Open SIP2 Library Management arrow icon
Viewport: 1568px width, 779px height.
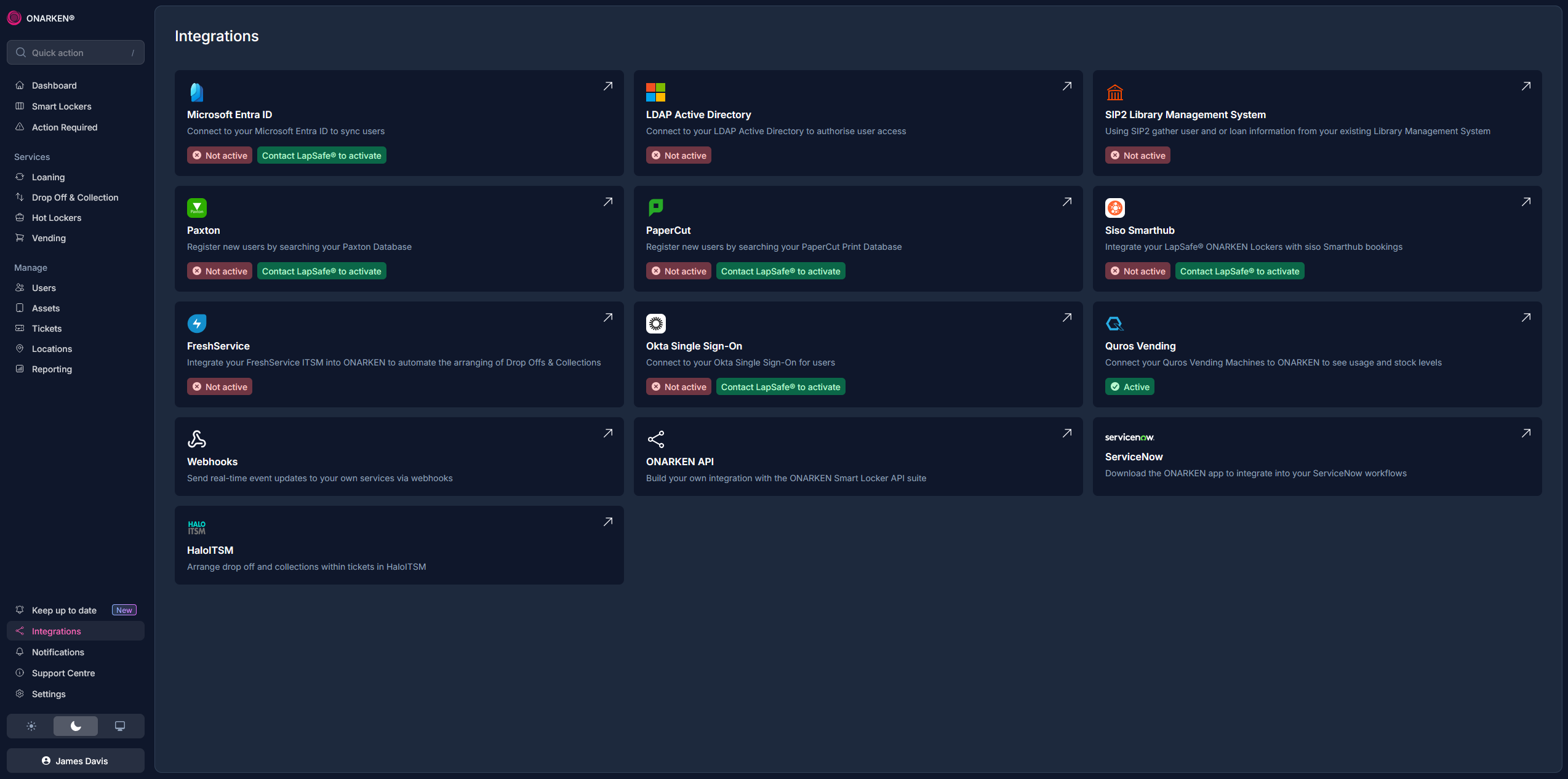coord(1526,86)
